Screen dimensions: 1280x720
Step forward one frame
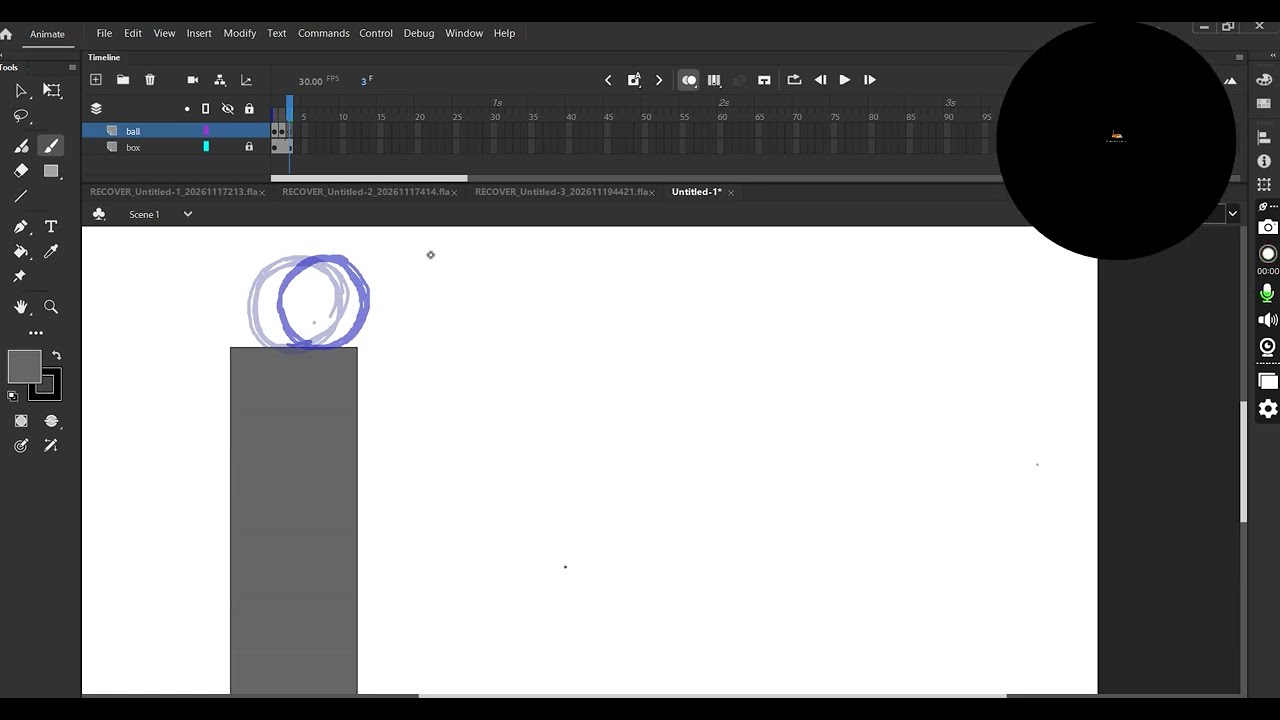870,80
